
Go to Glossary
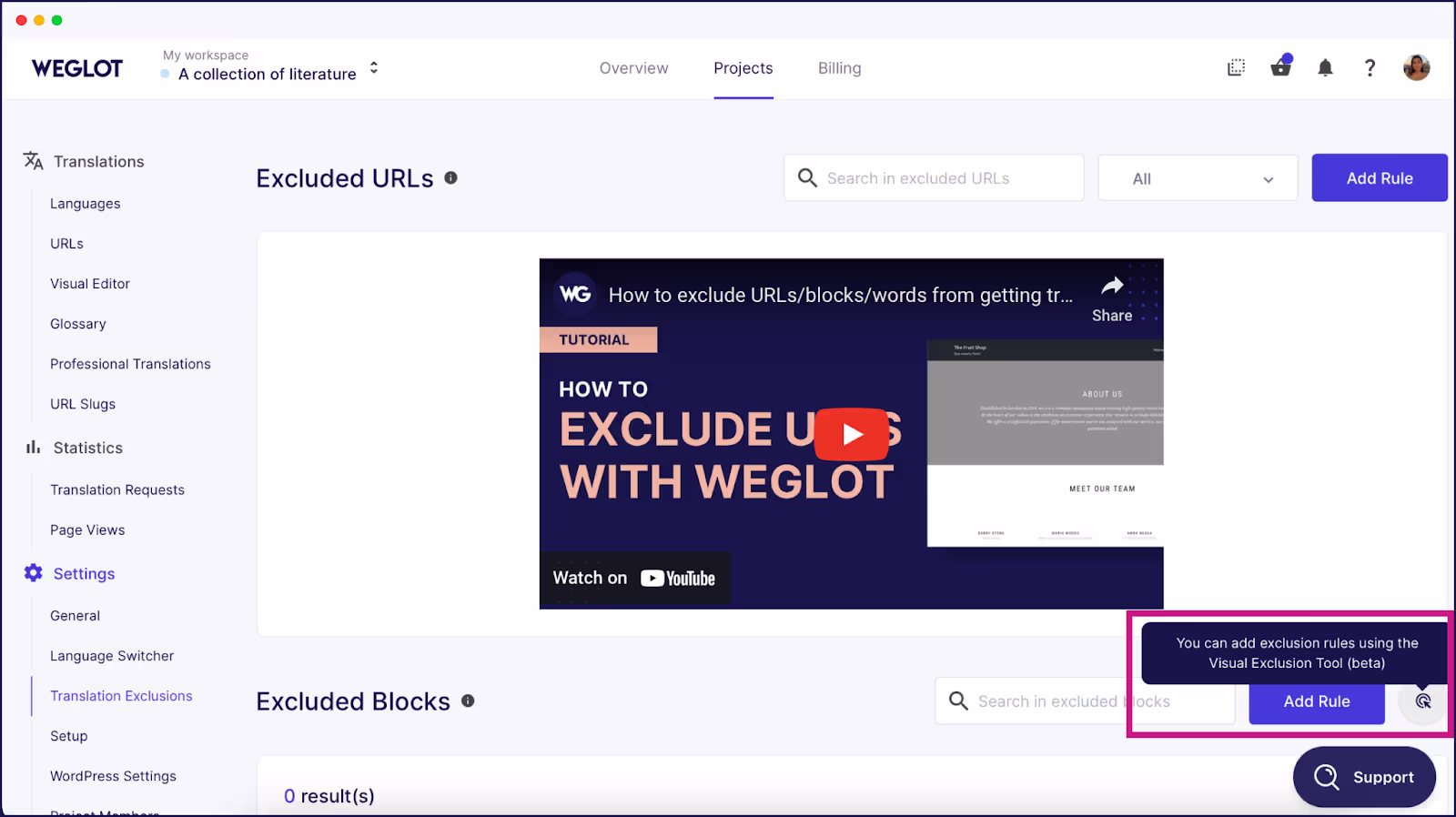78,324
